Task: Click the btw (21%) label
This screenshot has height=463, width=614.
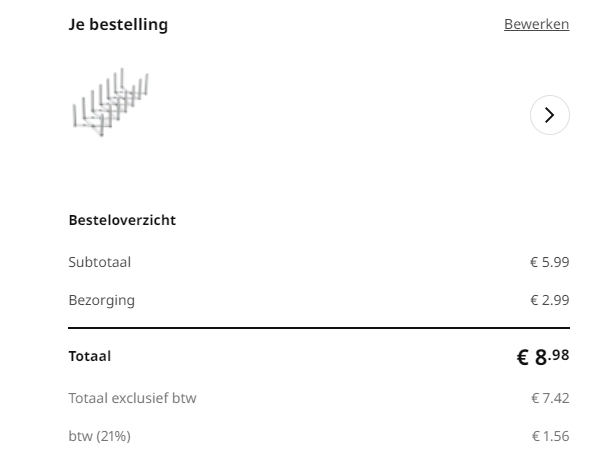Action: click(x=99, y=436)
